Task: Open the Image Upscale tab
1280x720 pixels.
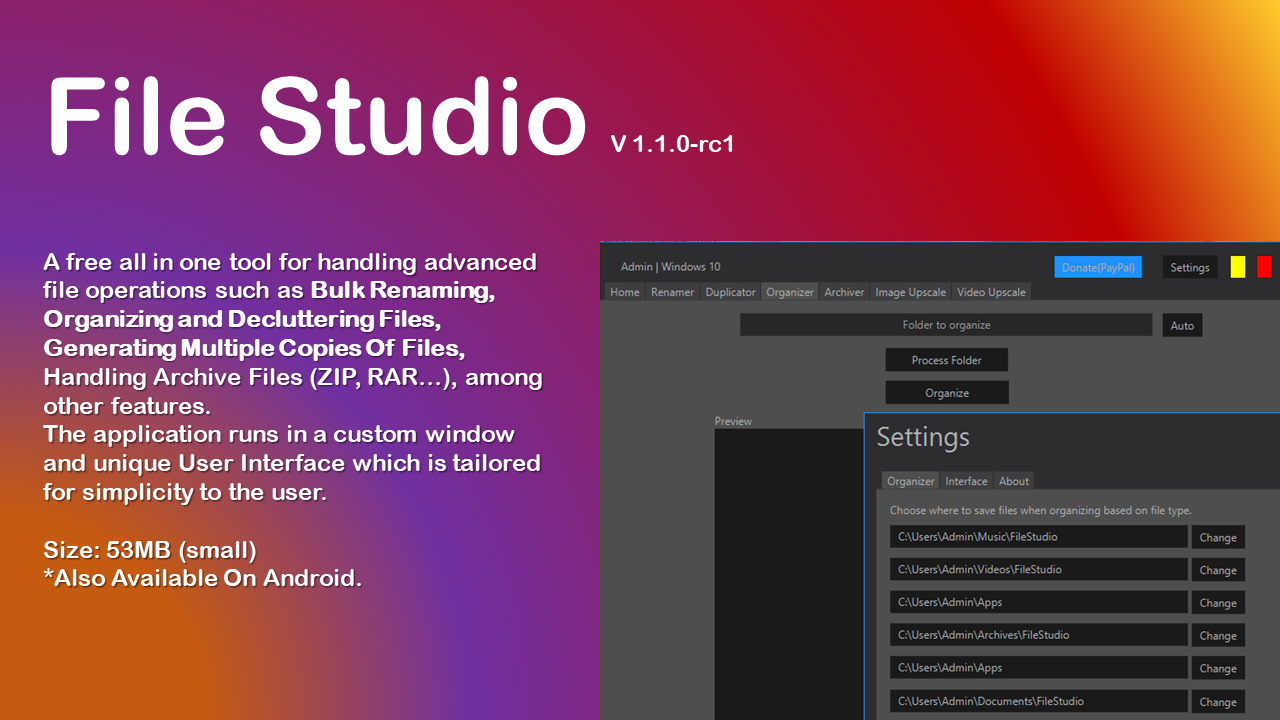Action: [910, 292]
